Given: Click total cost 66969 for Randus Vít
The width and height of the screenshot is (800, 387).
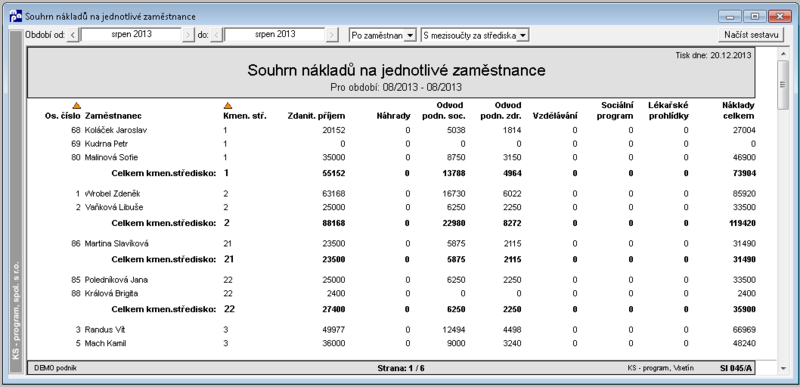Looking at the screenshot, I should (x=745, y=330).
